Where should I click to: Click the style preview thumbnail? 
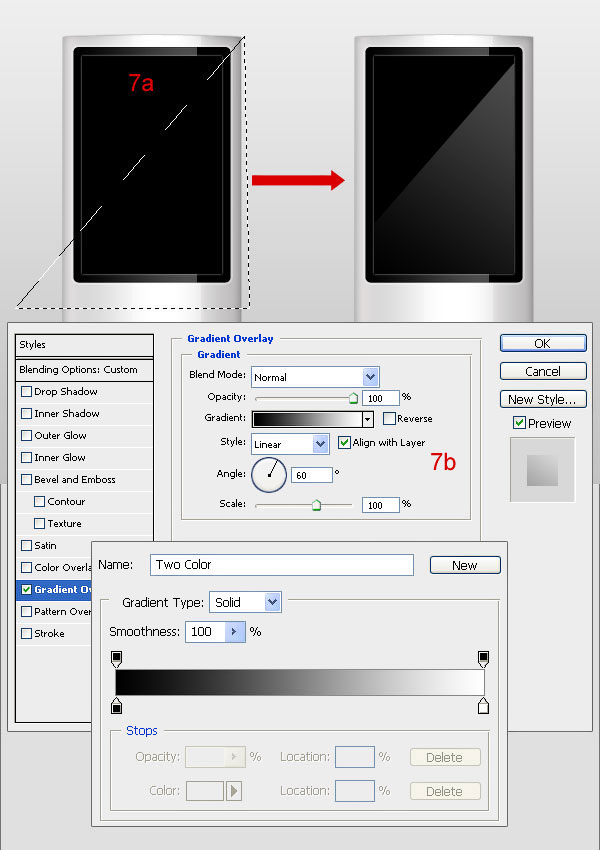[x=541, y=470]
